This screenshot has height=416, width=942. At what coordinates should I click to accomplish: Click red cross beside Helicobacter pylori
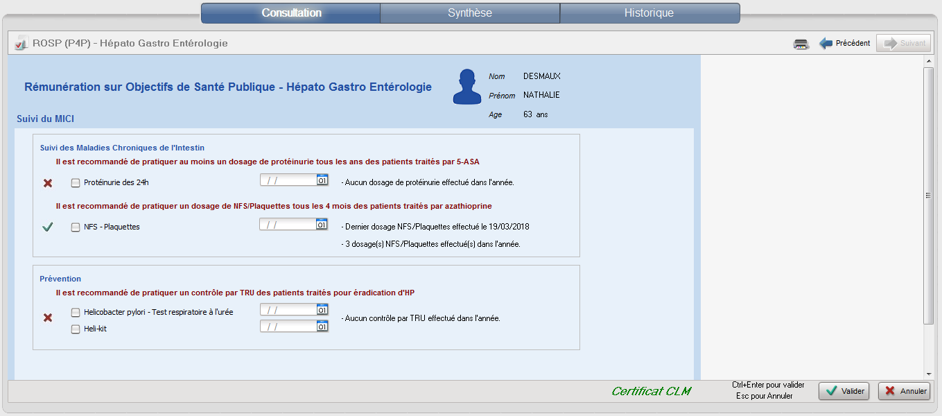coord(48,318)
